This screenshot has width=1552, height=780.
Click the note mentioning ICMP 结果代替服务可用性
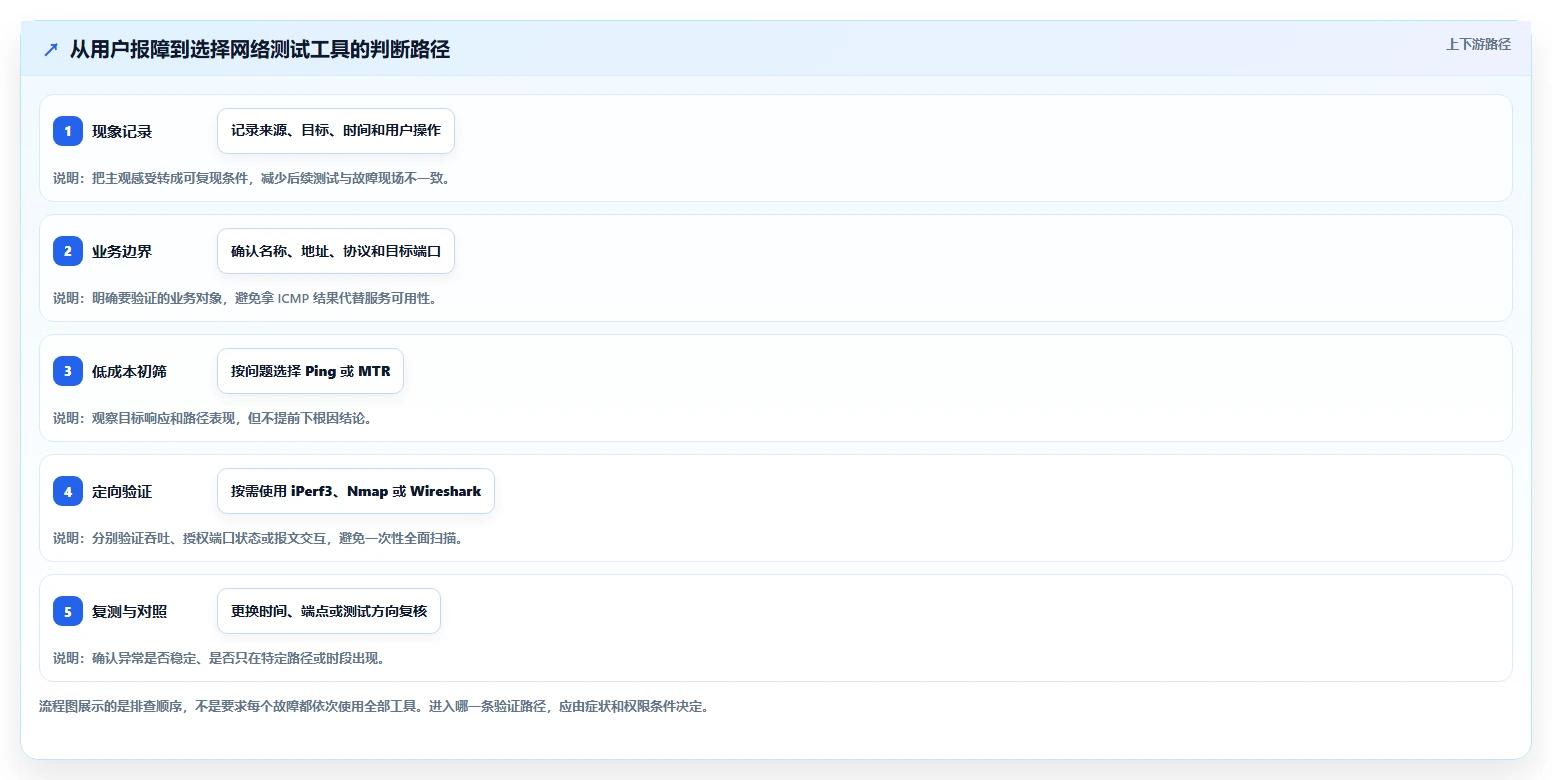pyautogui.click(x=245, y=298)
